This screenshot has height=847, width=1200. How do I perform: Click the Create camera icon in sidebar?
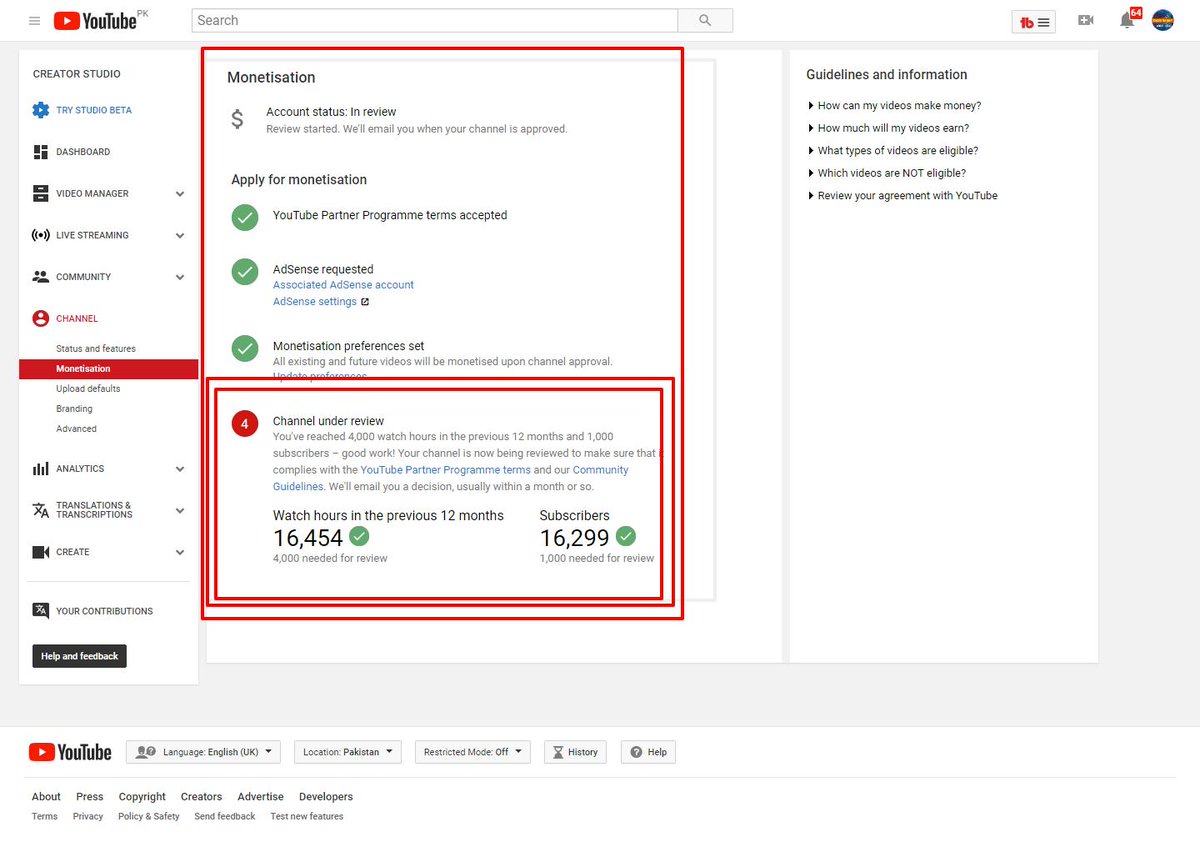point(40,552)
